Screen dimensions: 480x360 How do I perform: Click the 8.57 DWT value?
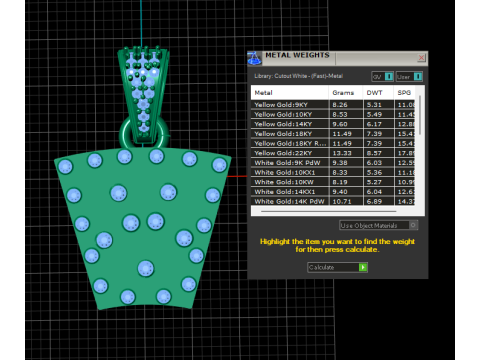[x=374, y=153]
